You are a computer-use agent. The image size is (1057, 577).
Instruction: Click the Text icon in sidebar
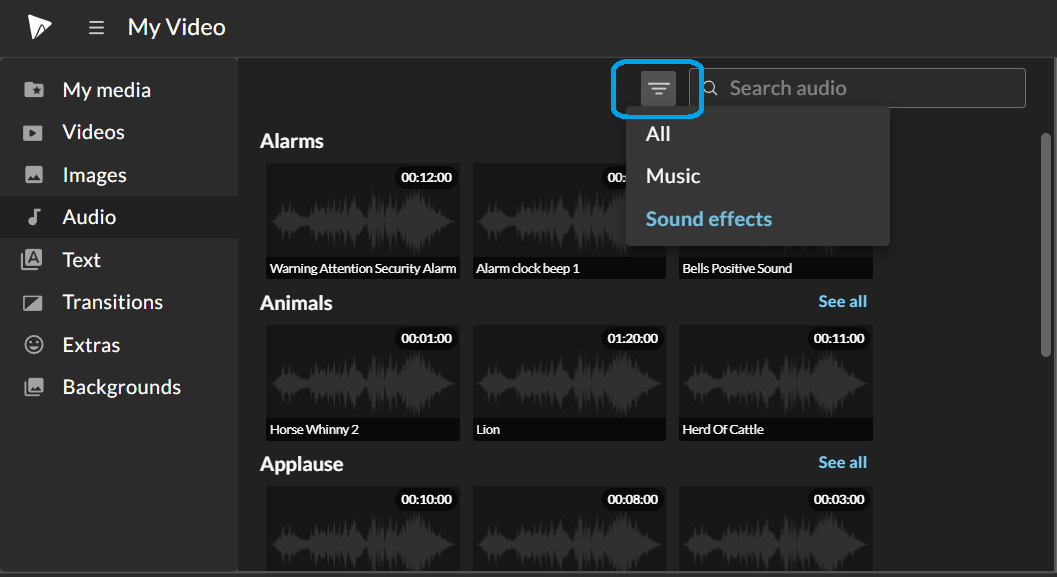tap(32, 260)
